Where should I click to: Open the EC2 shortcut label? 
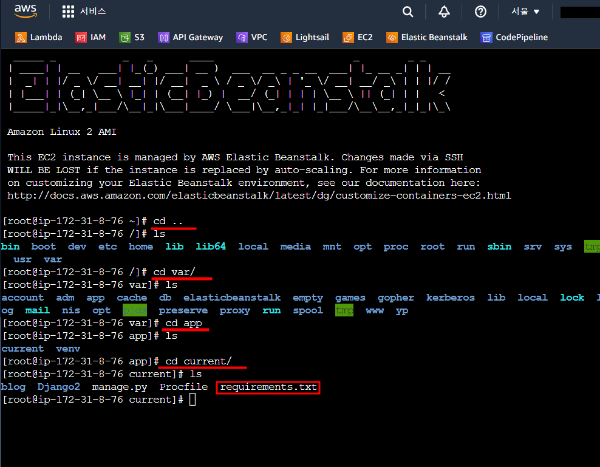click(x=365, y=37)
